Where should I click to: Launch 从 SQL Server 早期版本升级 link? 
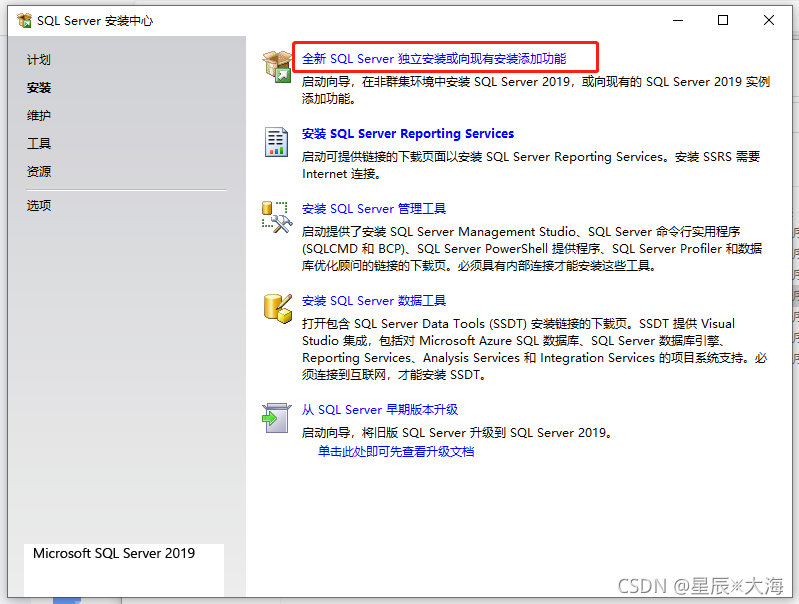380,410
